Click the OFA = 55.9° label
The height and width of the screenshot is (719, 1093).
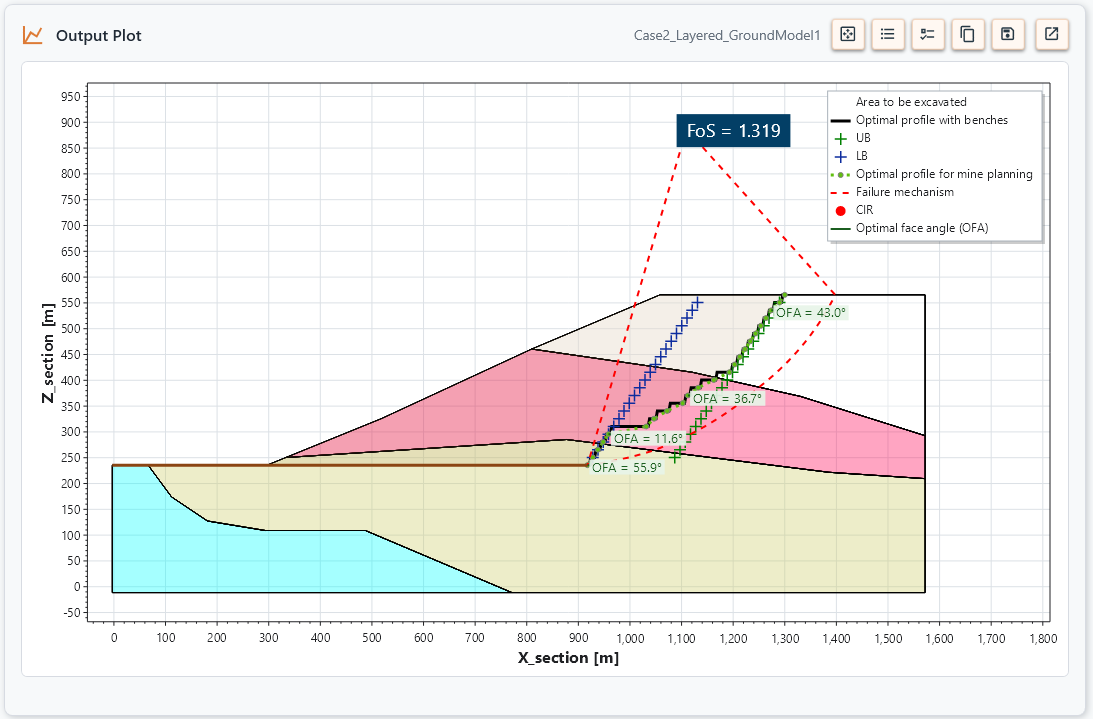[x=627, y=468]
